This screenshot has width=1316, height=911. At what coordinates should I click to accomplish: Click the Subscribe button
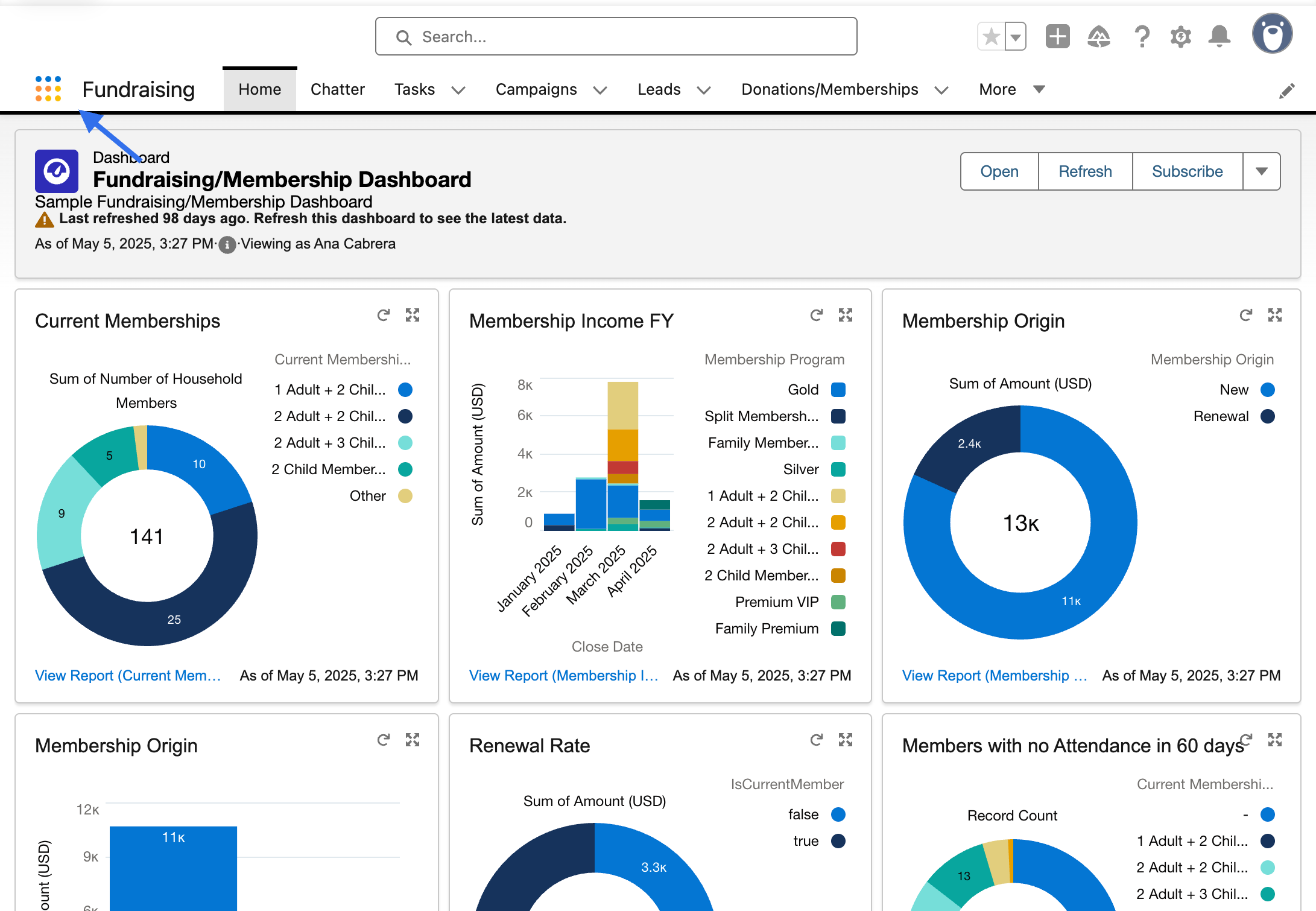tap(1187, 171)
